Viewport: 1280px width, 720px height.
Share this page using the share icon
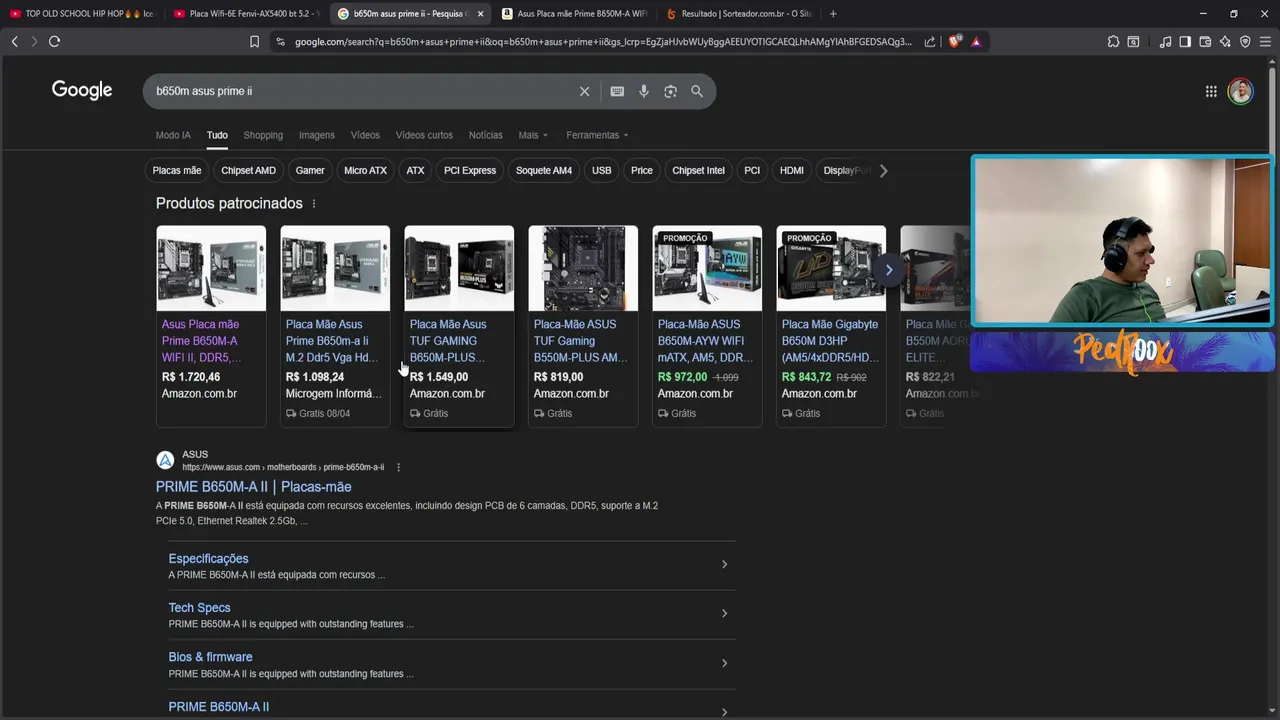tap(930, 42)
